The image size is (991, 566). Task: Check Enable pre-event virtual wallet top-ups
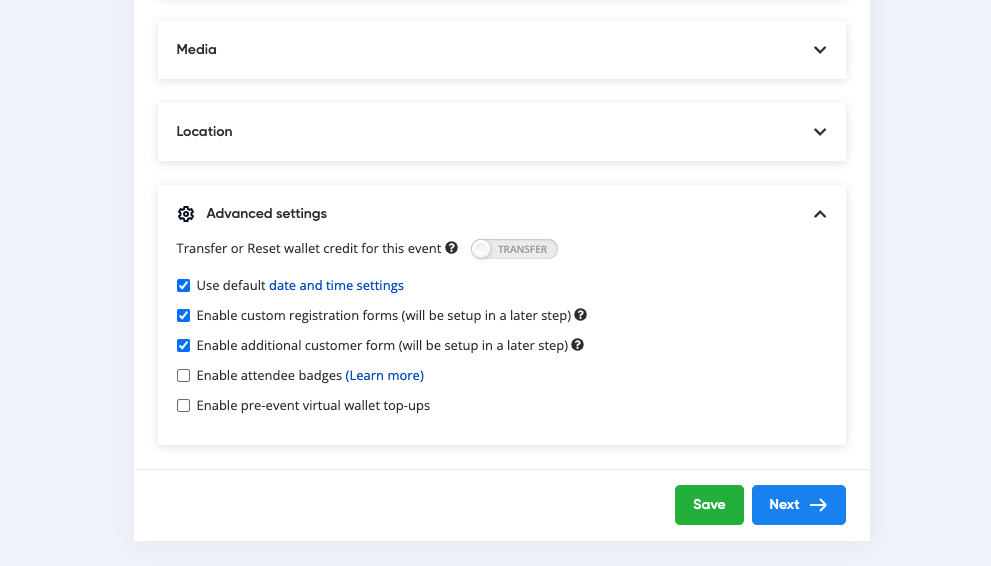(183, 406)
